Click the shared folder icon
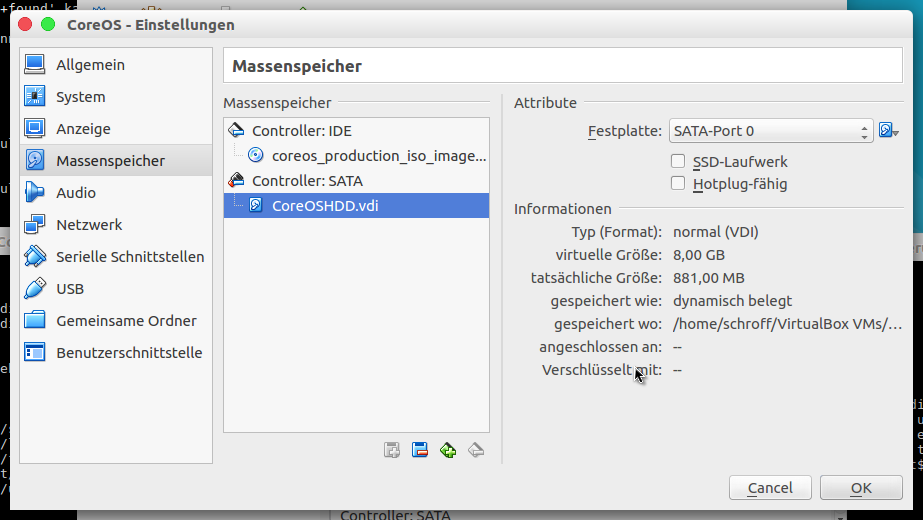The image size is (923, 520). click(x=35, y=320)
